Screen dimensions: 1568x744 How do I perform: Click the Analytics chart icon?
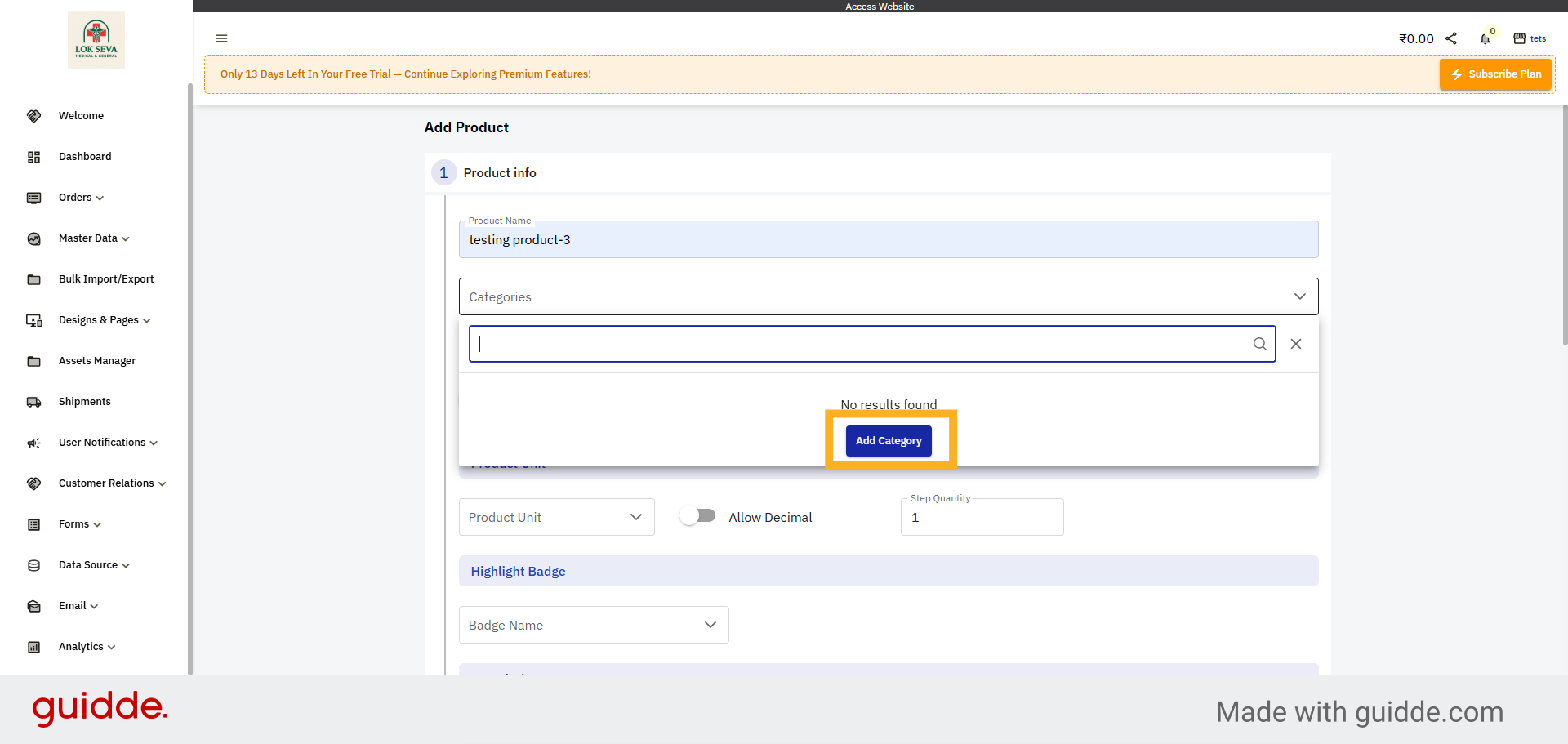33,646
